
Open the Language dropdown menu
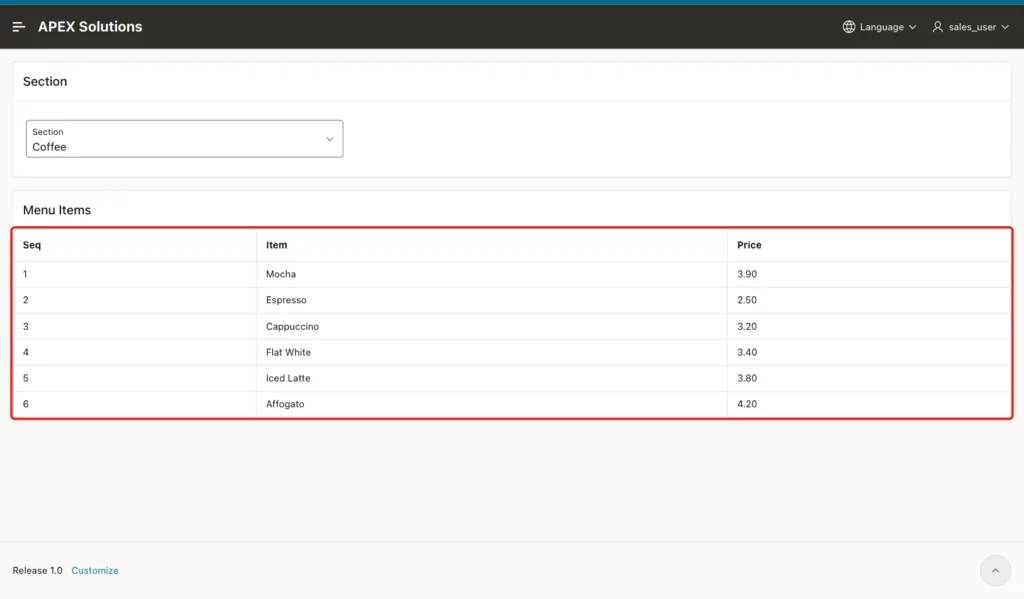(879, 27)
